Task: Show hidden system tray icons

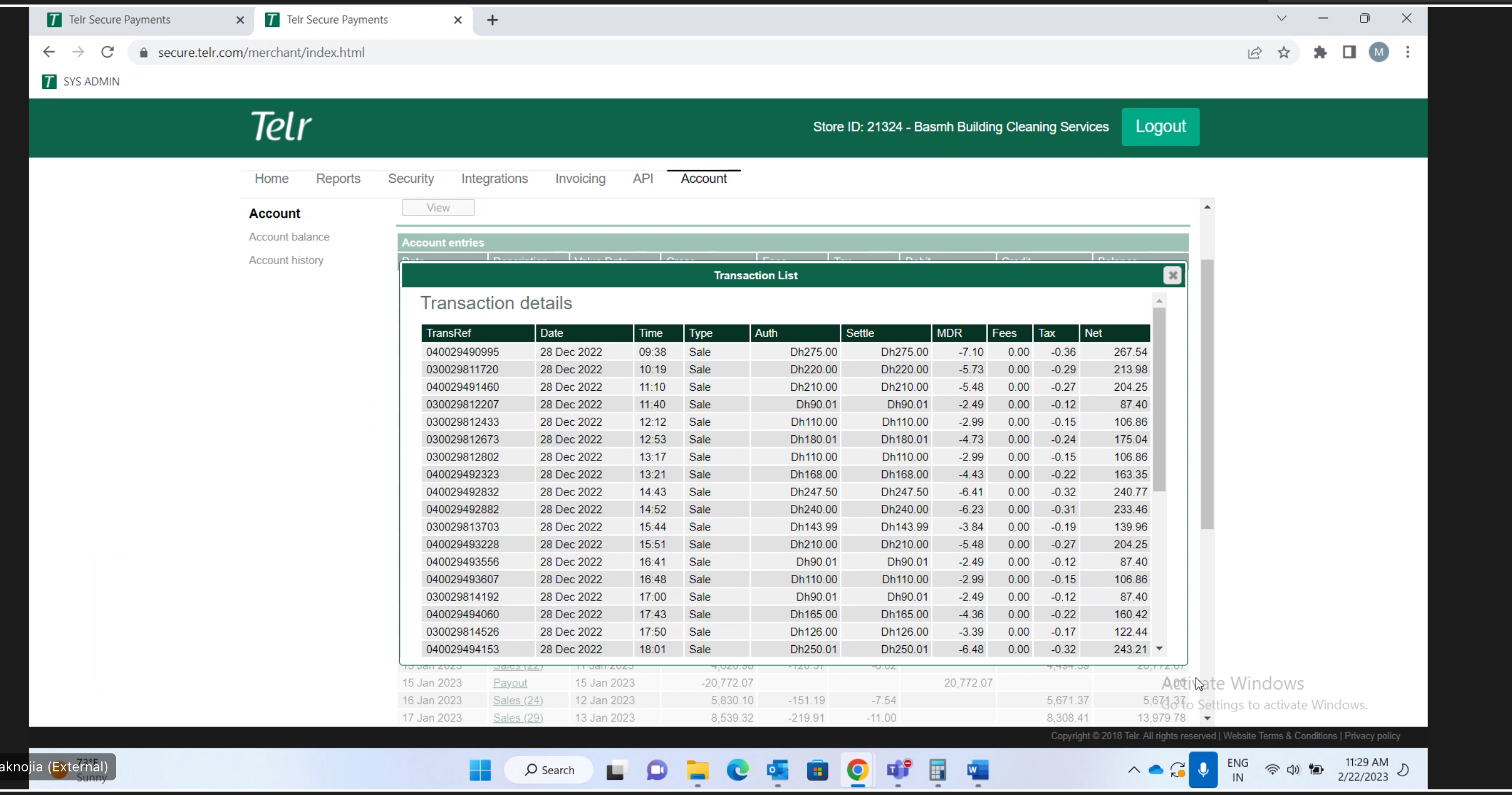Action: [1133, 770]
